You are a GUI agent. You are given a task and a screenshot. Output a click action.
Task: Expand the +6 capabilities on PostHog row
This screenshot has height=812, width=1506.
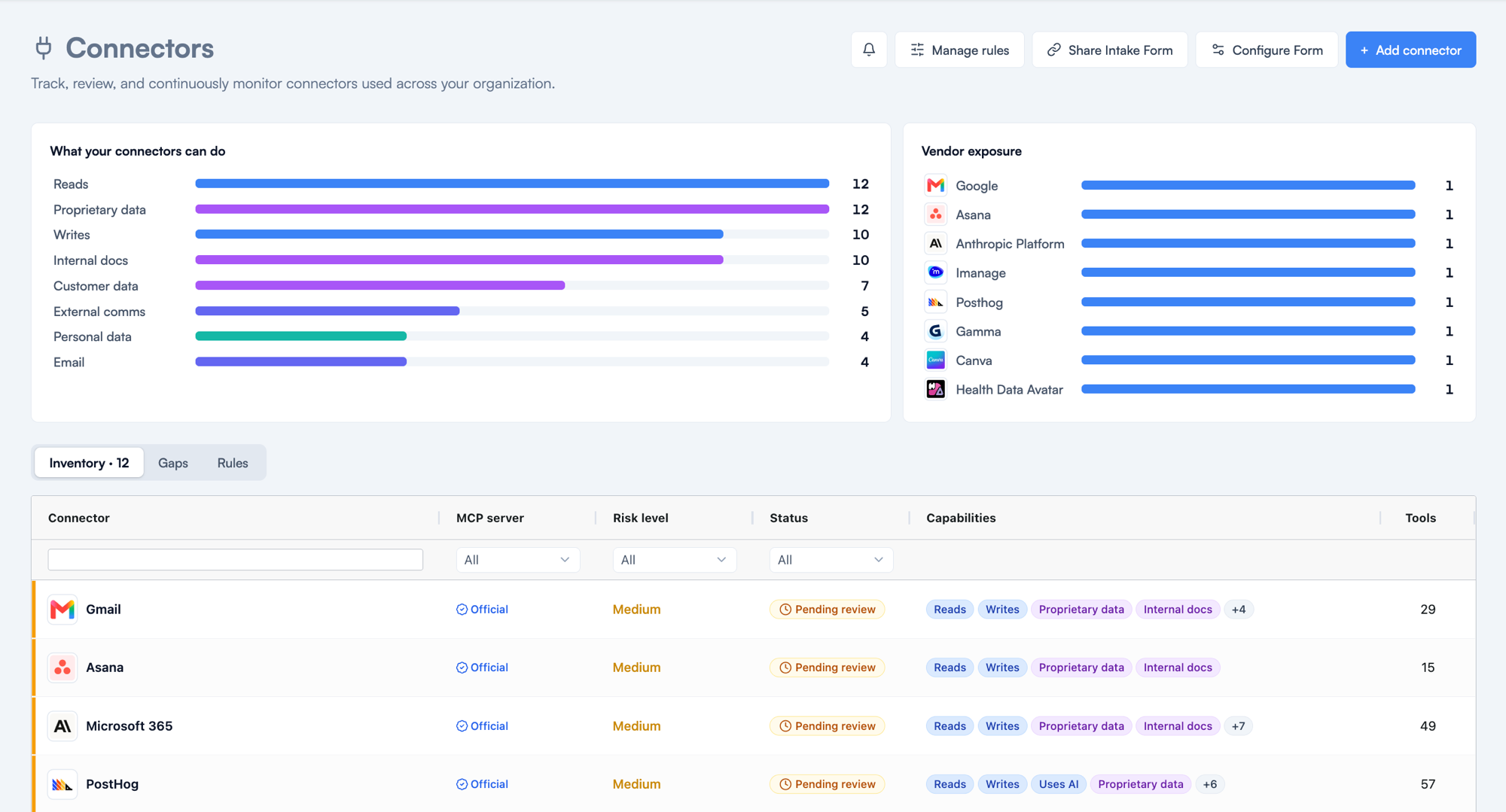[1210, 784]
